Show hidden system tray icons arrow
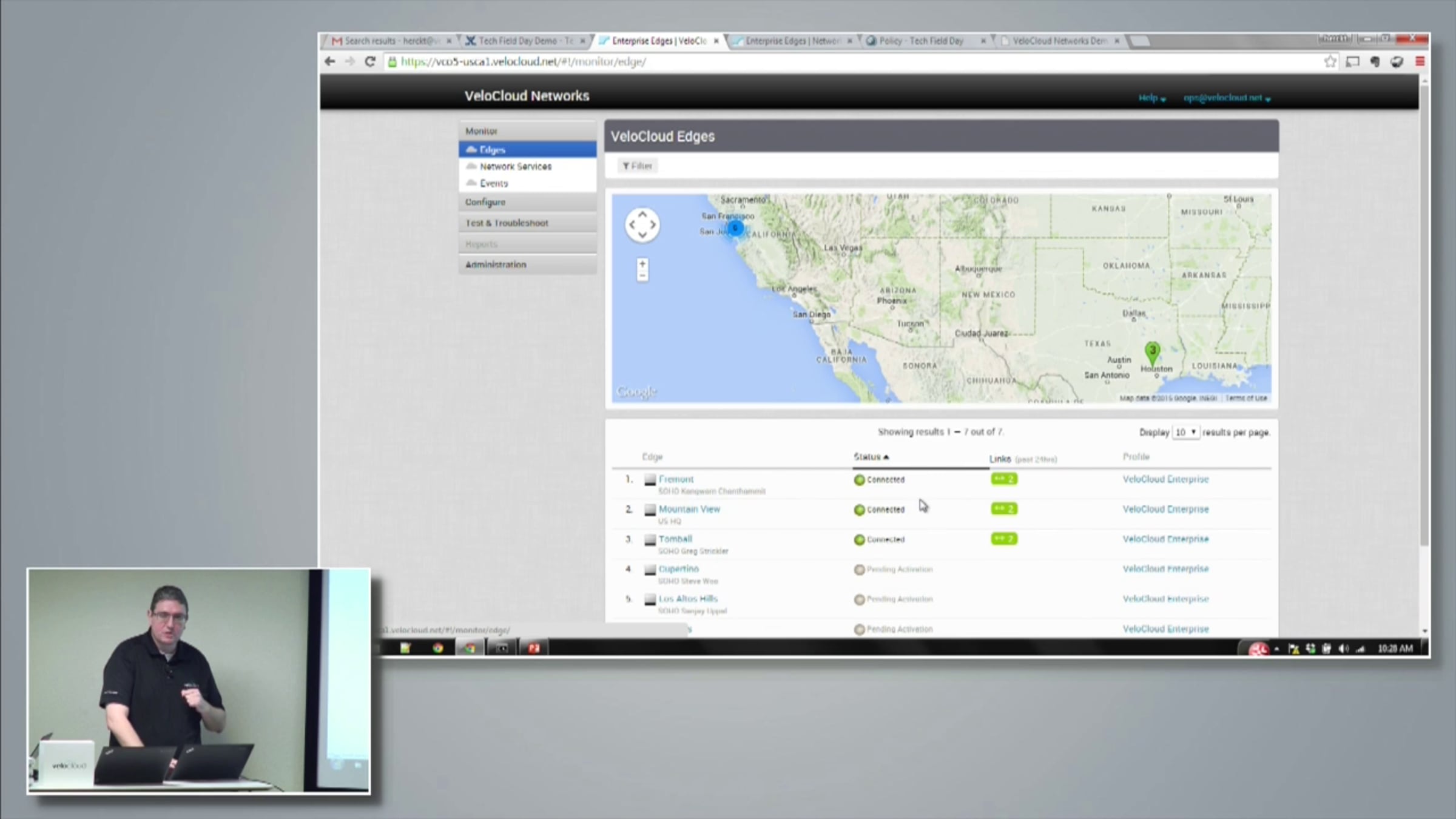Viewport: 1456px width, 819px height. (x=1277, y=649)
